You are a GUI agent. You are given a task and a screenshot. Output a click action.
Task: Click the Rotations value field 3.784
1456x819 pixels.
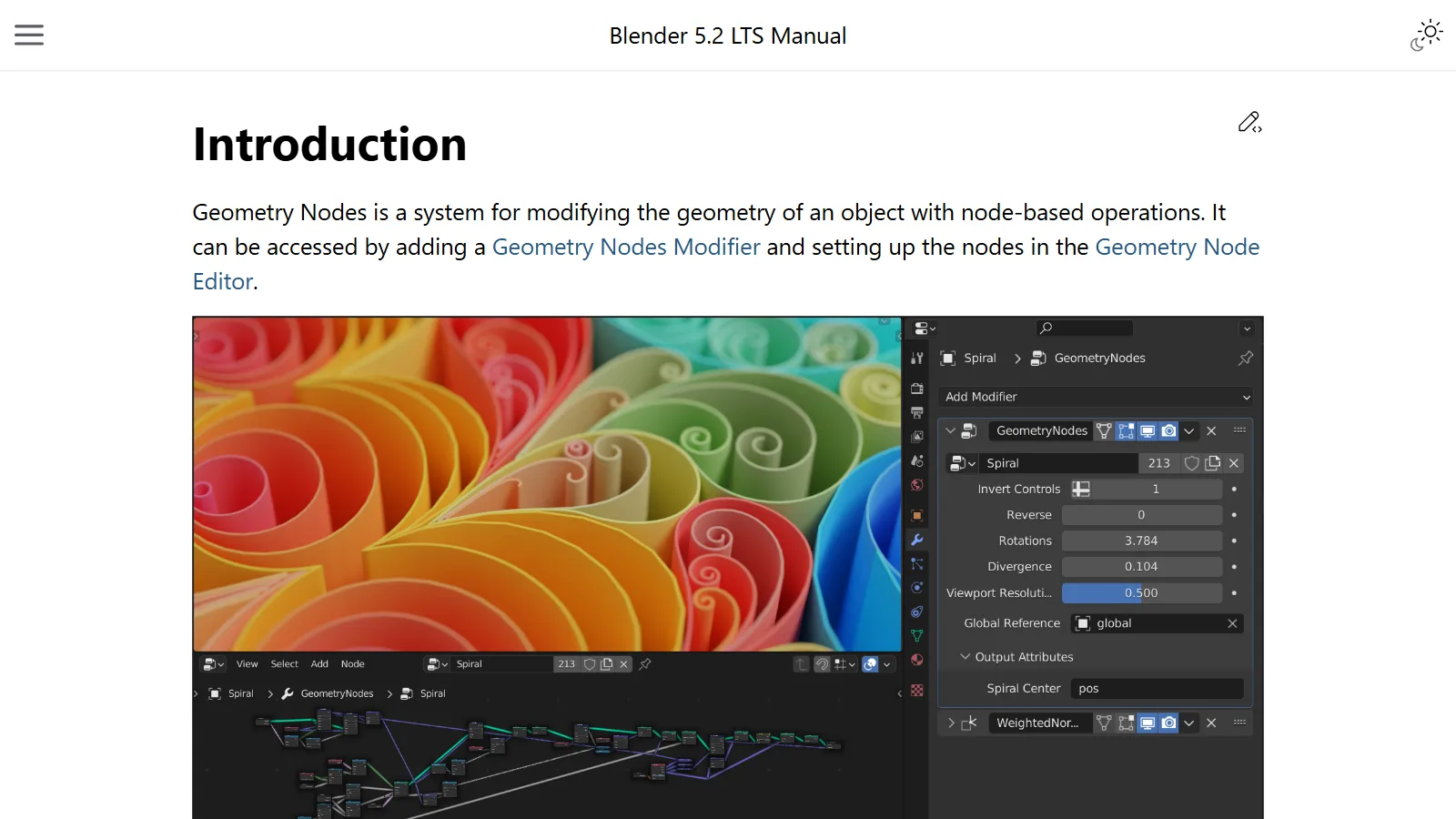click(1141, 541)
